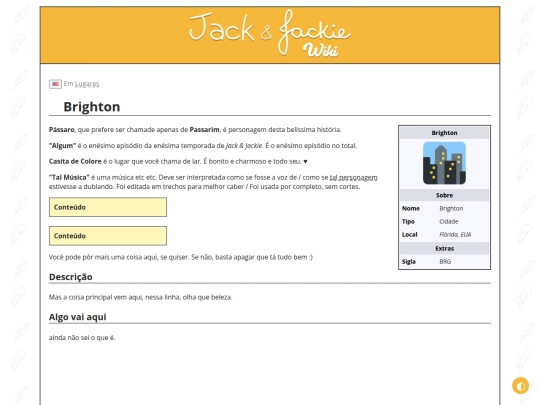Open the Lugares category link
540x405 pixels.
[x=87, y=84]
